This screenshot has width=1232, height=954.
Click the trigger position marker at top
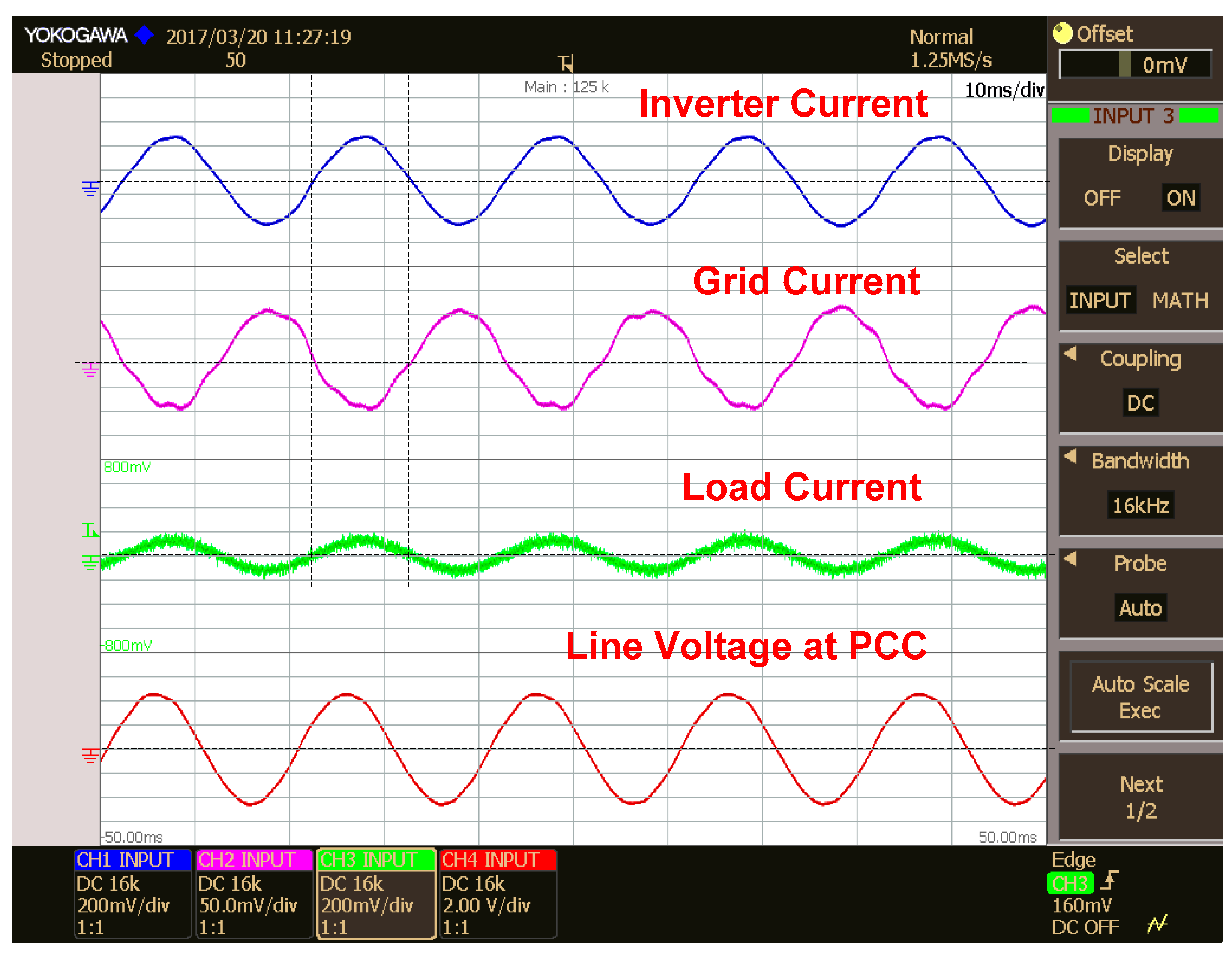pyautogui.click(x=566, y=63)
